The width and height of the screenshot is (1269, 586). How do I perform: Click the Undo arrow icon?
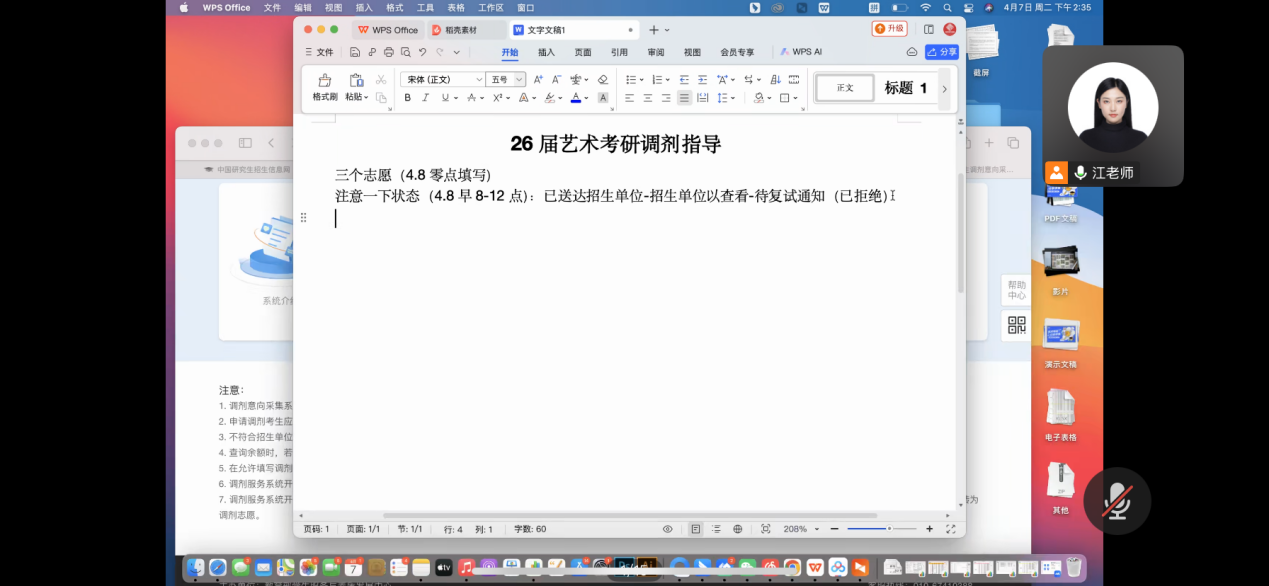[x=423, y=52]
